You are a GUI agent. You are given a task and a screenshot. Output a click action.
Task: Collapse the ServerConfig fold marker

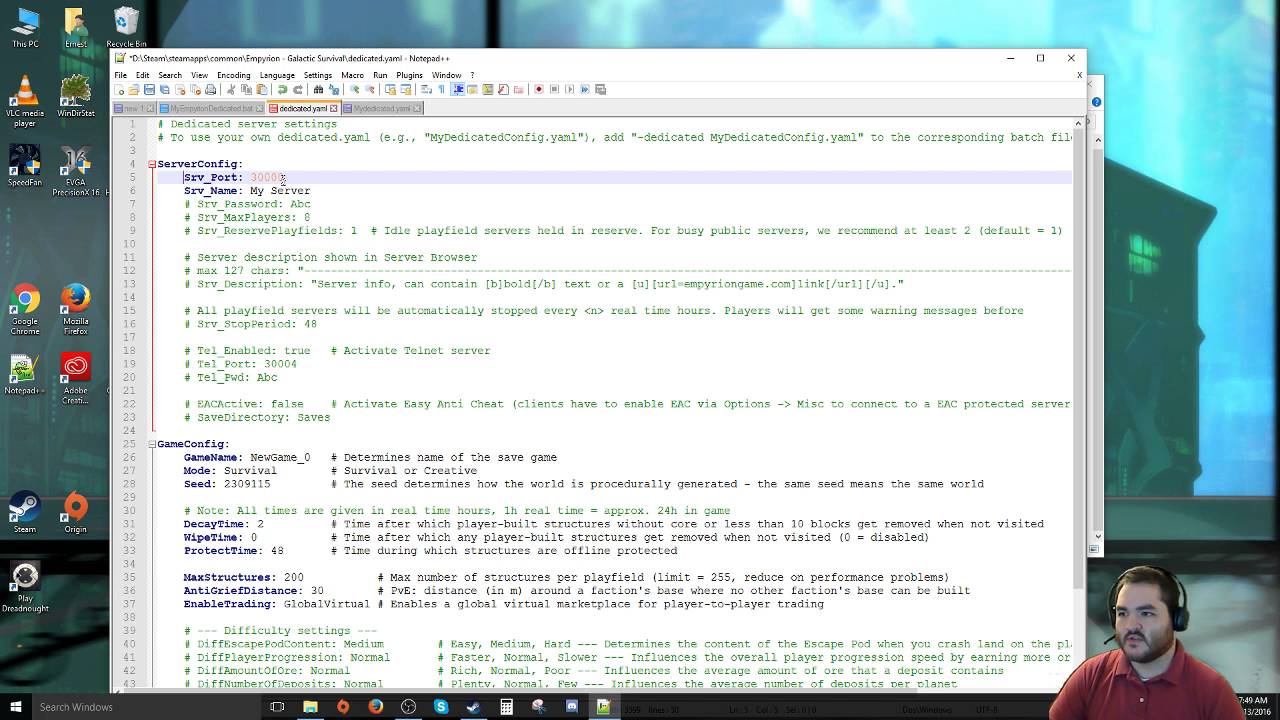(x=152, y=164)
